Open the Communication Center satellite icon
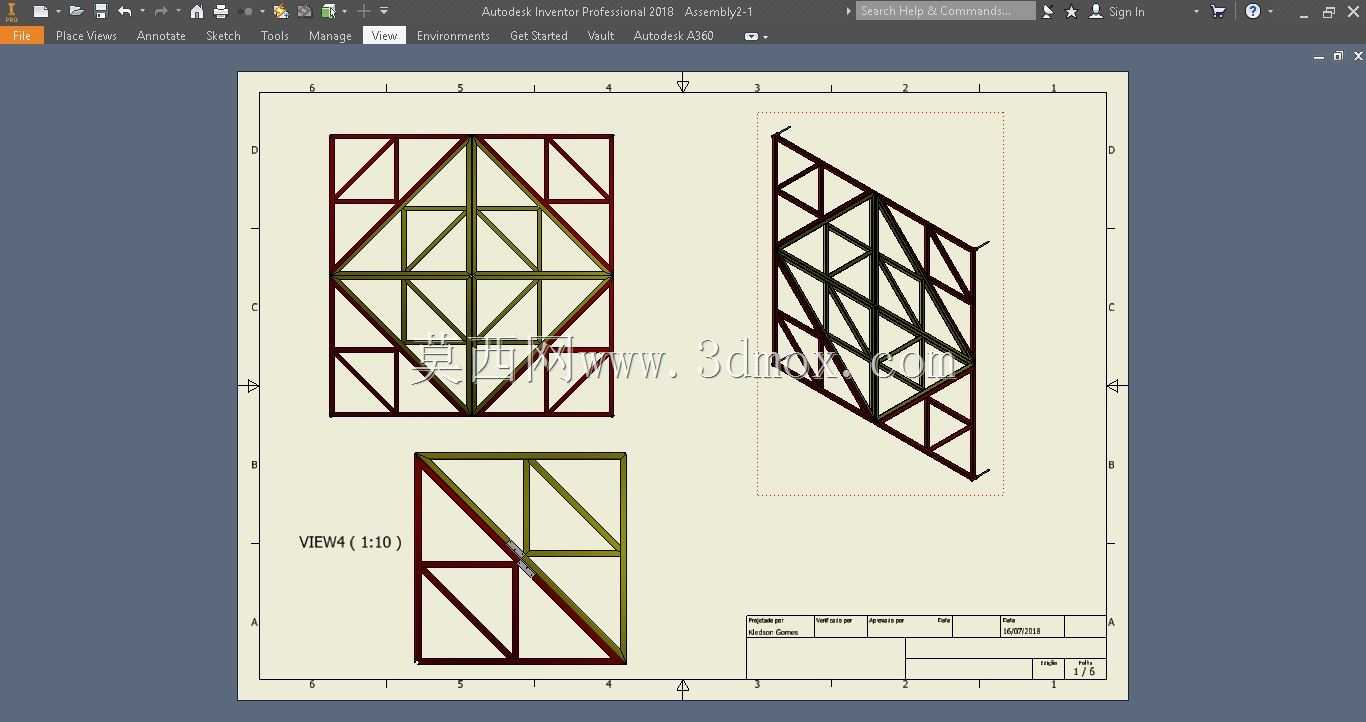 (1048, 11)
